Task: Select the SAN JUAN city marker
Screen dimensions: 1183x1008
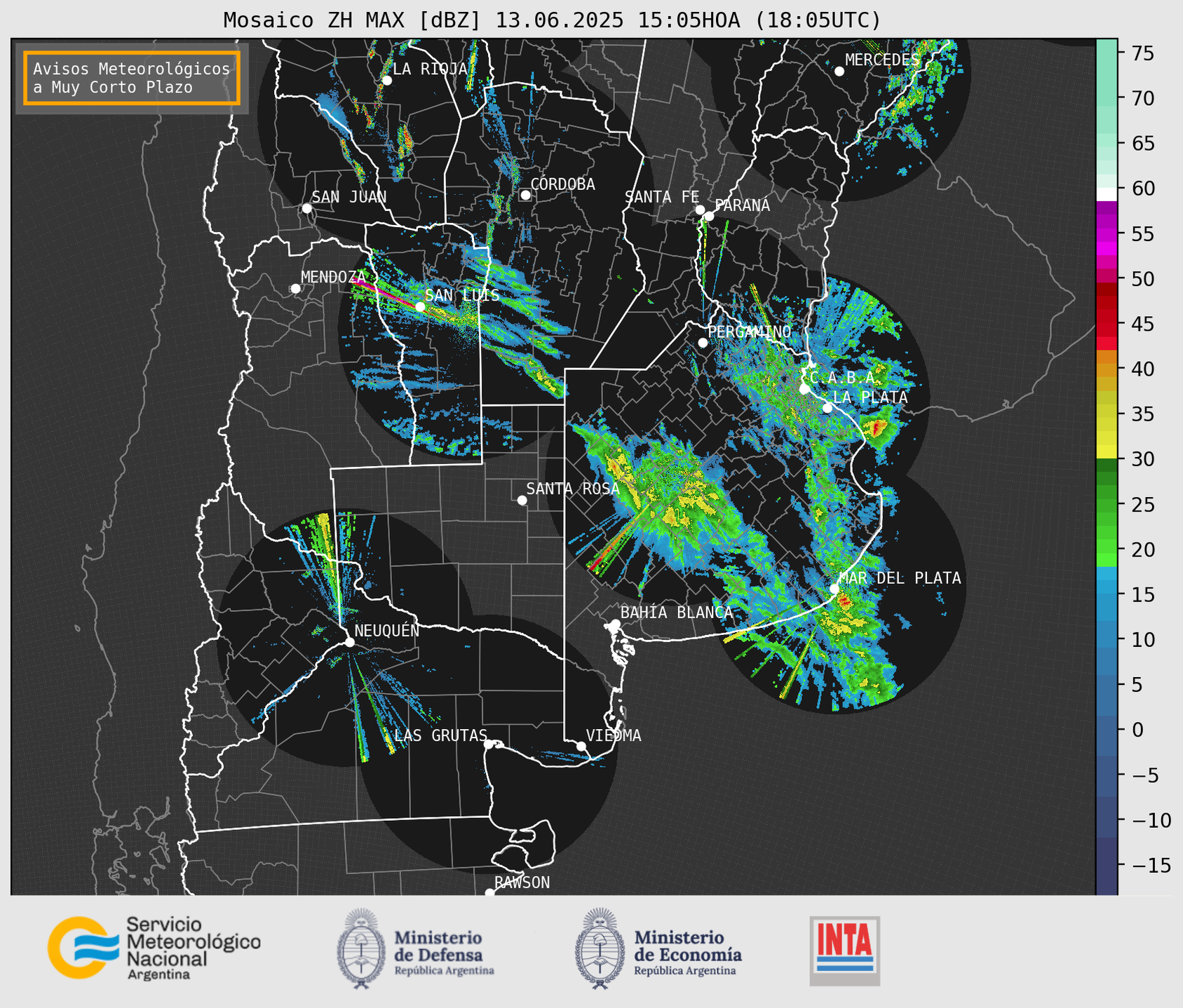Action: (x=306, y=208)
